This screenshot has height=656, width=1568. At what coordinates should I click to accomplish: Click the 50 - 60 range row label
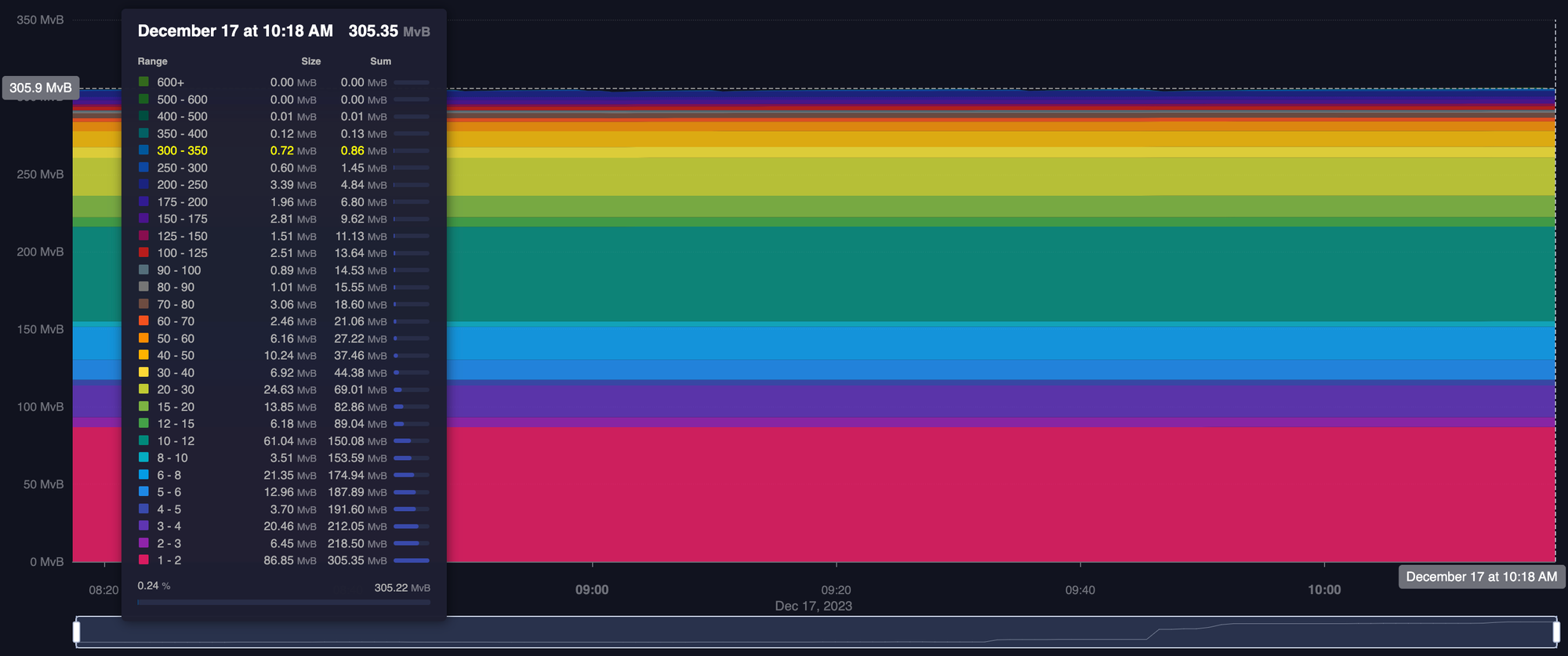pos(176,339)
